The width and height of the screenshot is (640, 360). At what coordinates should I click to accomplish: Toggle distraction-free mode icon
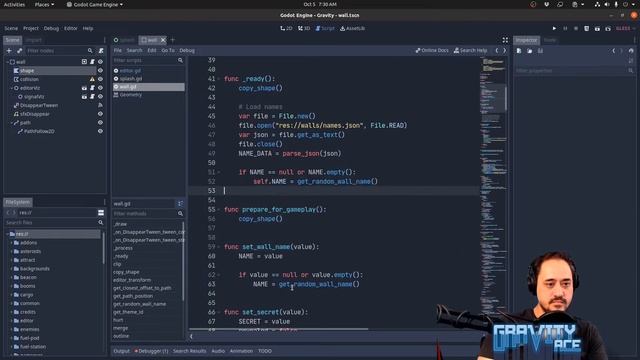point(505,40)
